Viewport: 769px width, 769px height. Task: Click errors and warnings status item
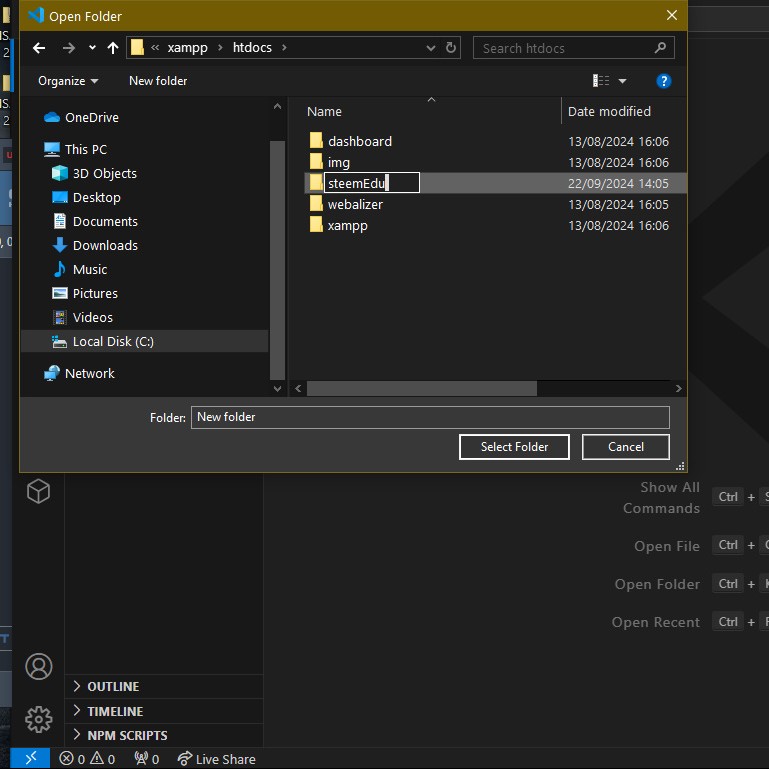coord(87,759)
